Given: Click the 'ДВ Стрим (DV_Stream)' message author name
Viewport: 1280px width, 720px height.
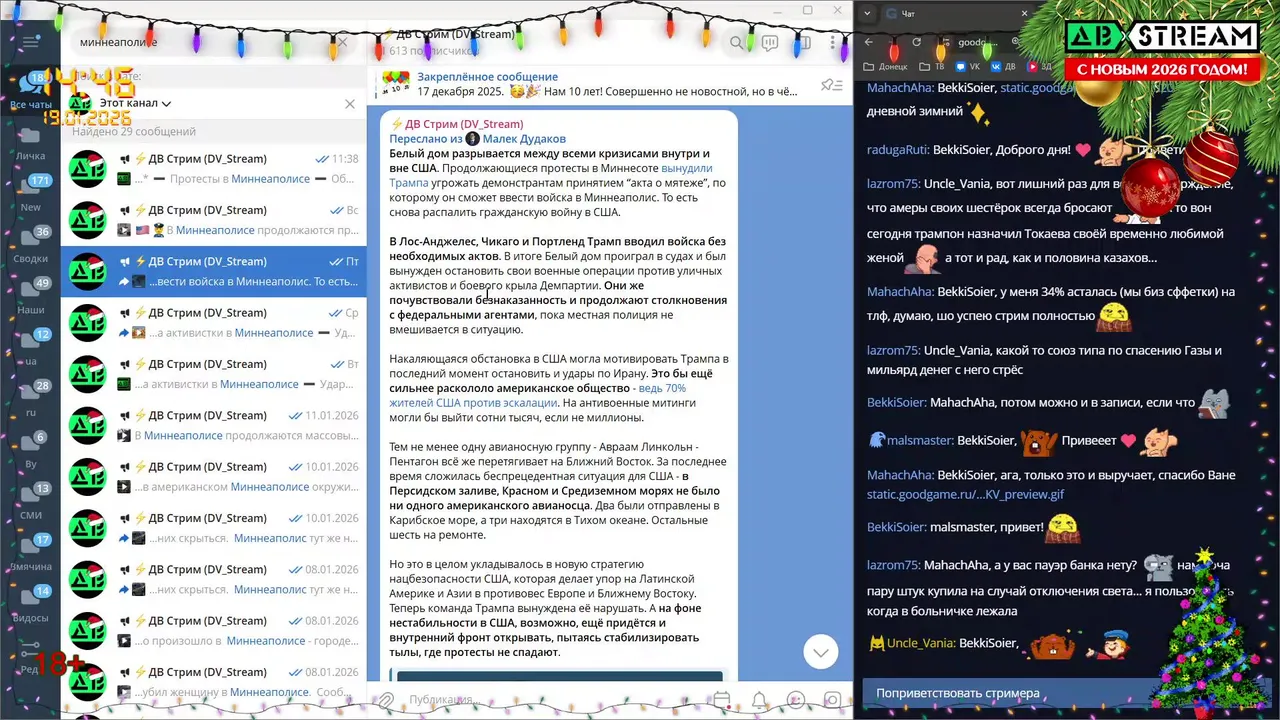Looking at the screenshot, I should click(x=463, y=124).
